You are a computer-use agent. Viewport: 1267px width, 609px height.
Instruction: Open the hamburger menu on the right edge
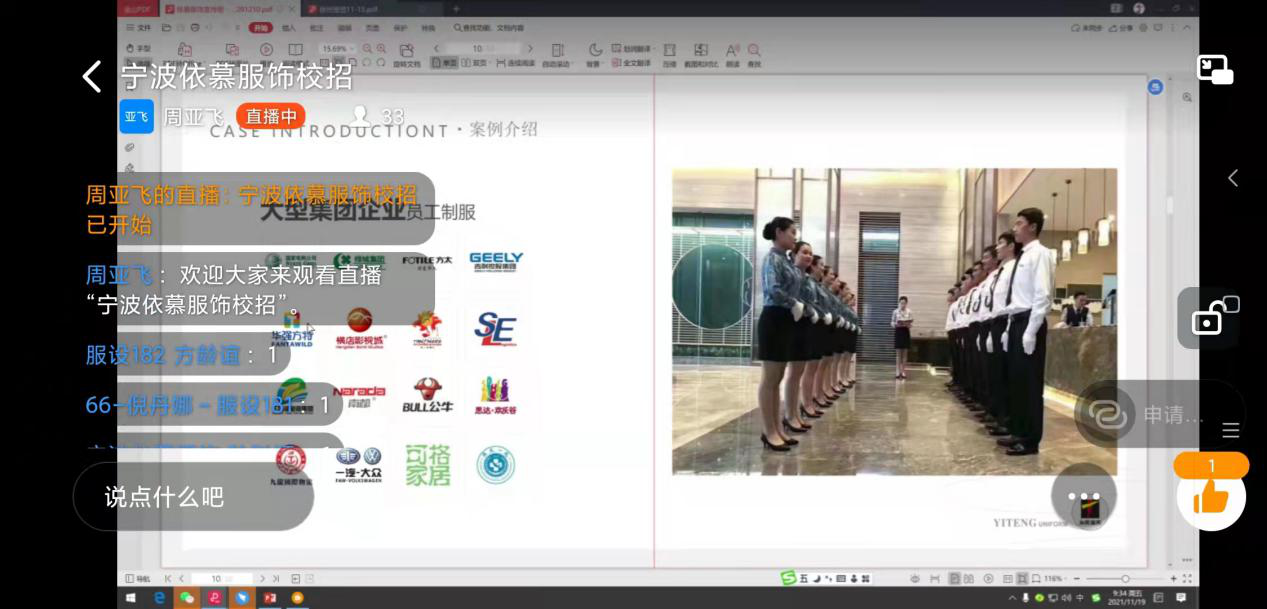(1231, 431)
